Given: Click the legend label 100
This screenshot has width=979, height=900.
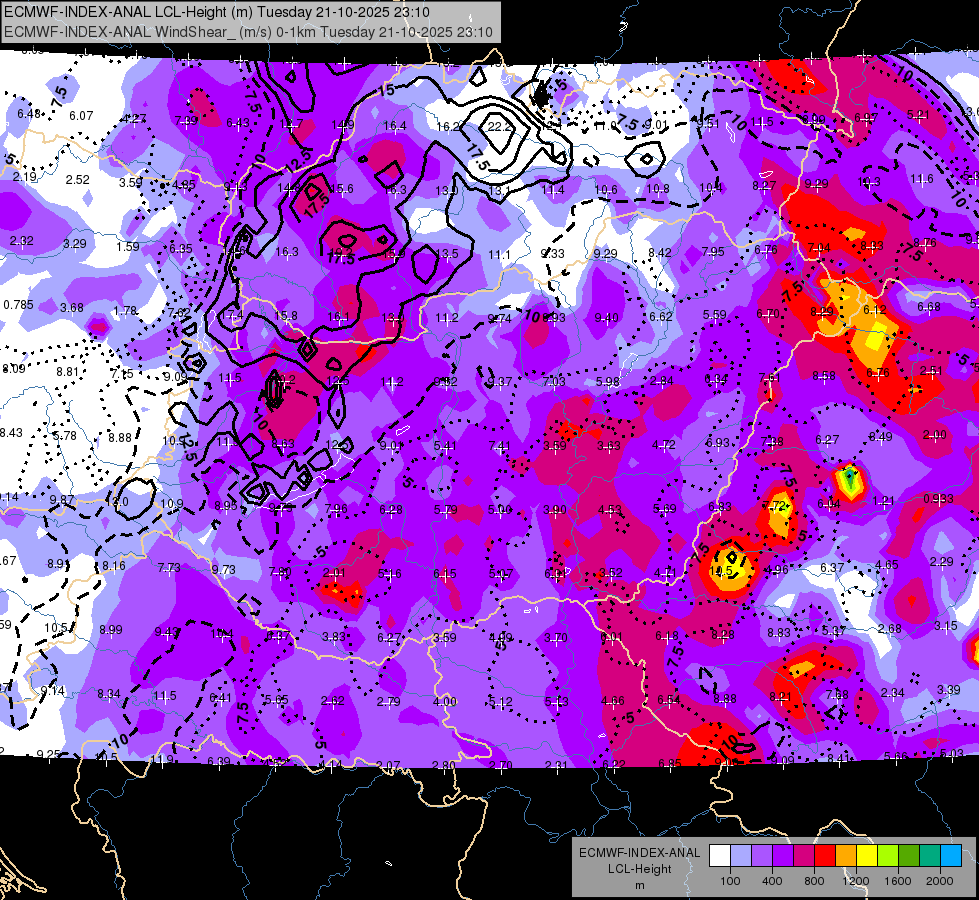Looking at the screenshot, I should tap(730, 881).
